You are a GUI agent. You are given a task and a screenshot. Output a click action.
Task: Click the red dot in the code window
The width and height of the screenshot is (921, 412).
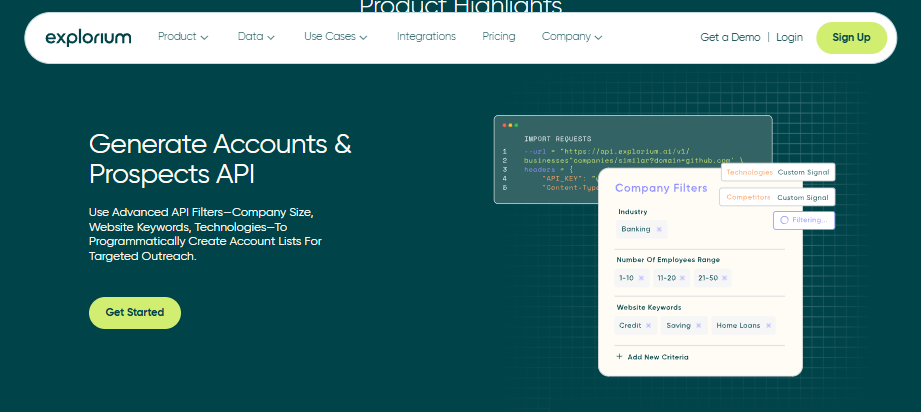[x=504, y=125]
